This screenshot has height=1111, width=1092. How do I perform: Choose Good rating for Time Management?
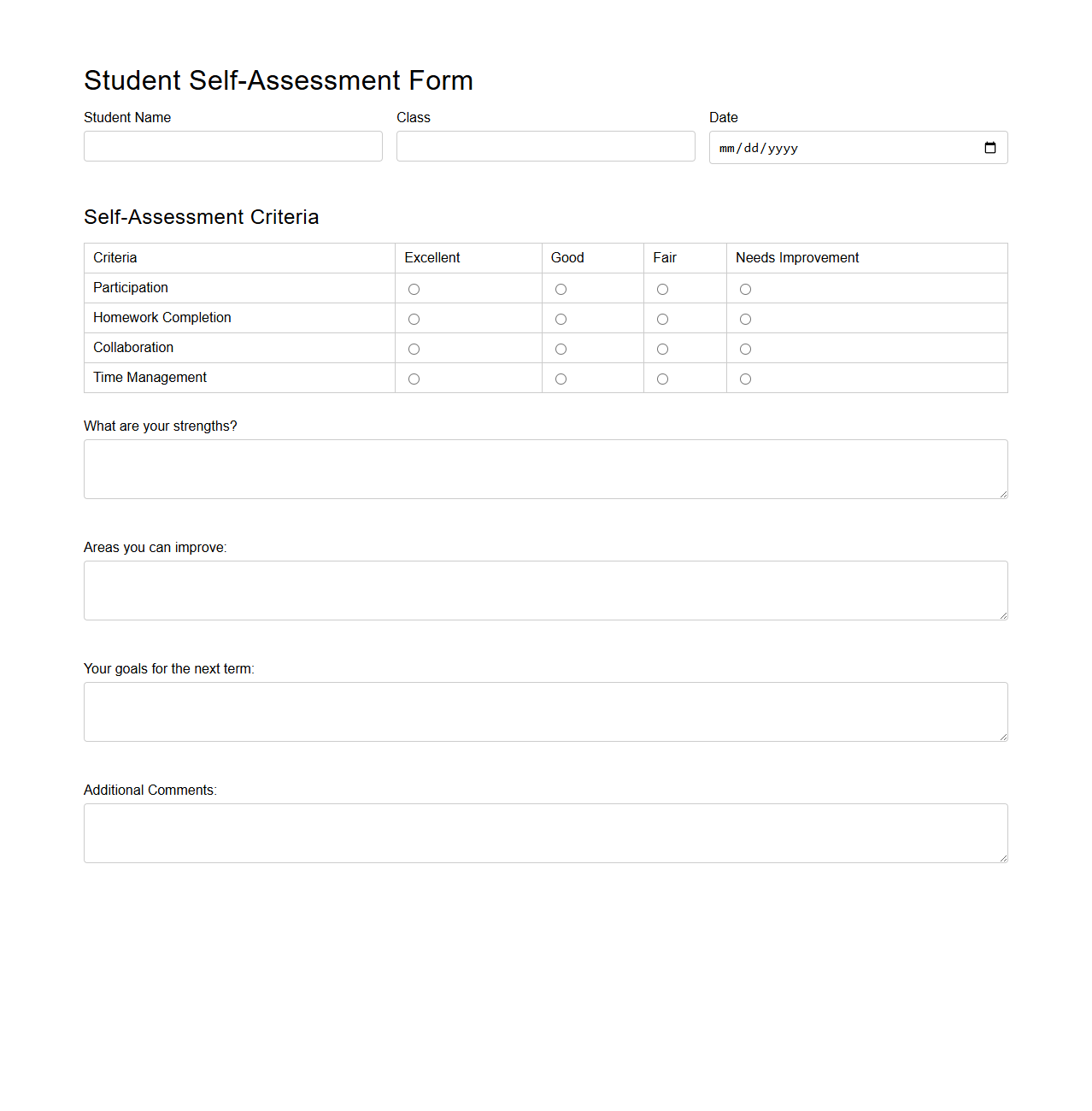click(561, 379)
